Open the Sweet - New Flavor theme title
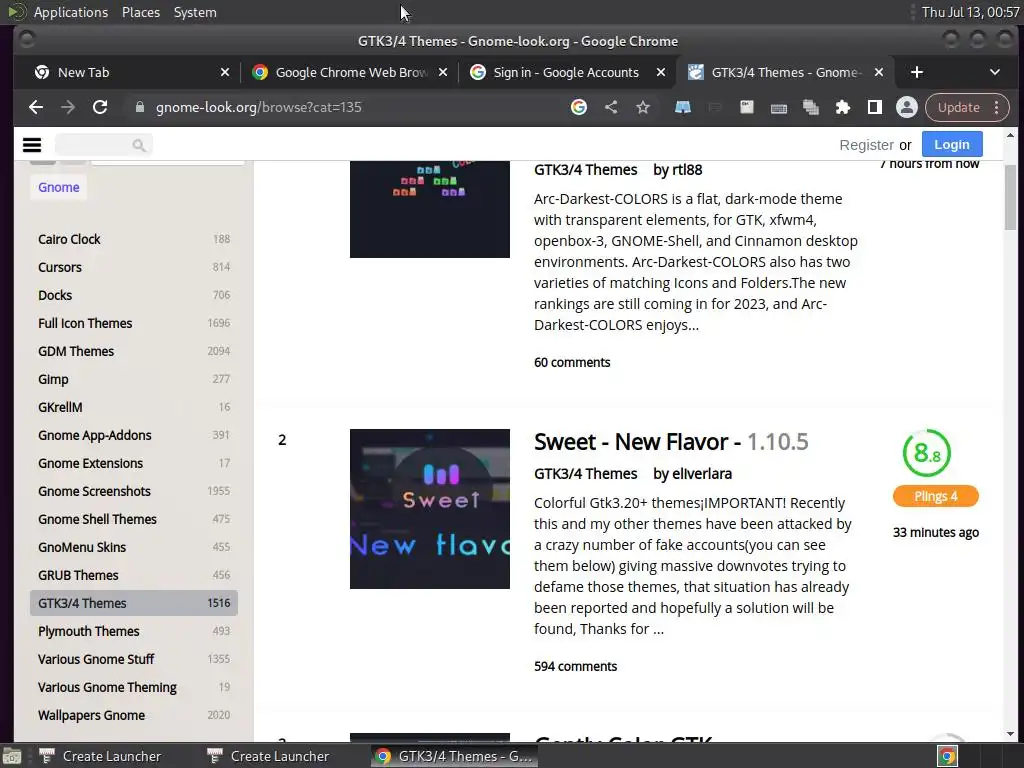Screen dimensions: 1024x768 click(671, 442)
